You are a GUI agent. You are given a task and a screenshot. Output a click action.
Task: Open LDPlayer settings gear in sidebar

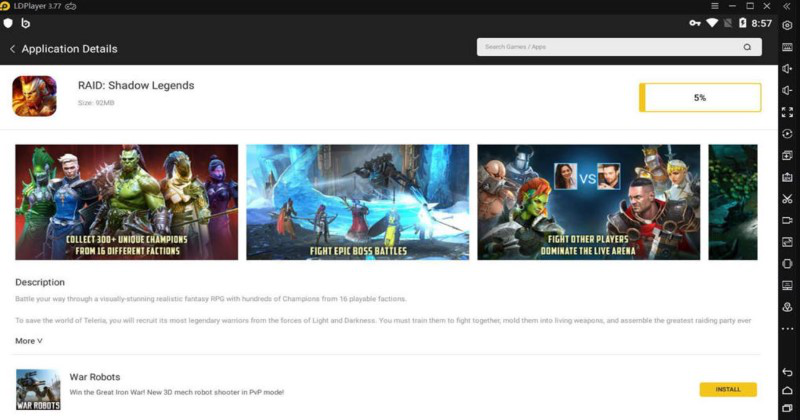[788, 25]
